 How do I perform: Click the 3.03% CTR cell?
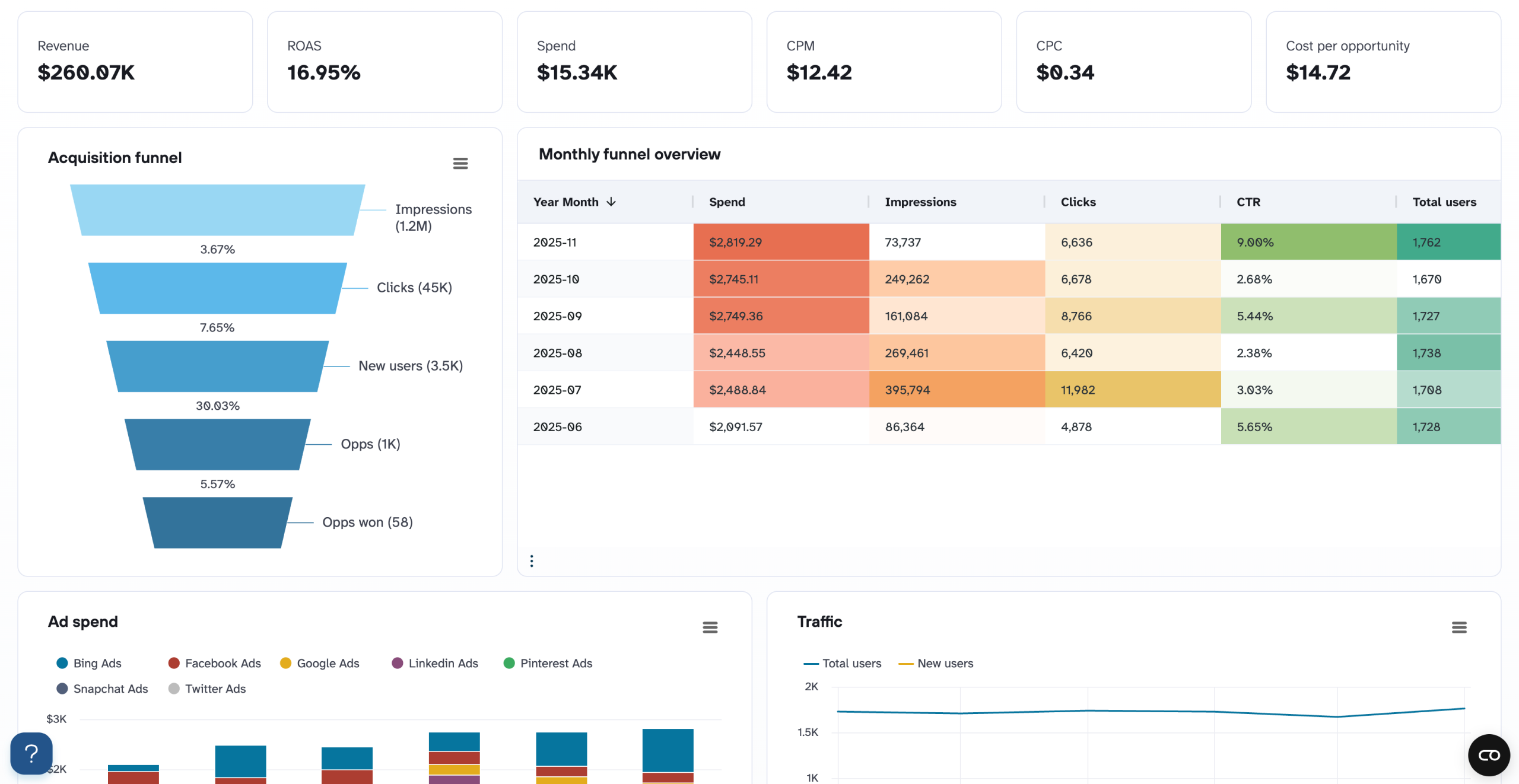tap(1309, 390)
